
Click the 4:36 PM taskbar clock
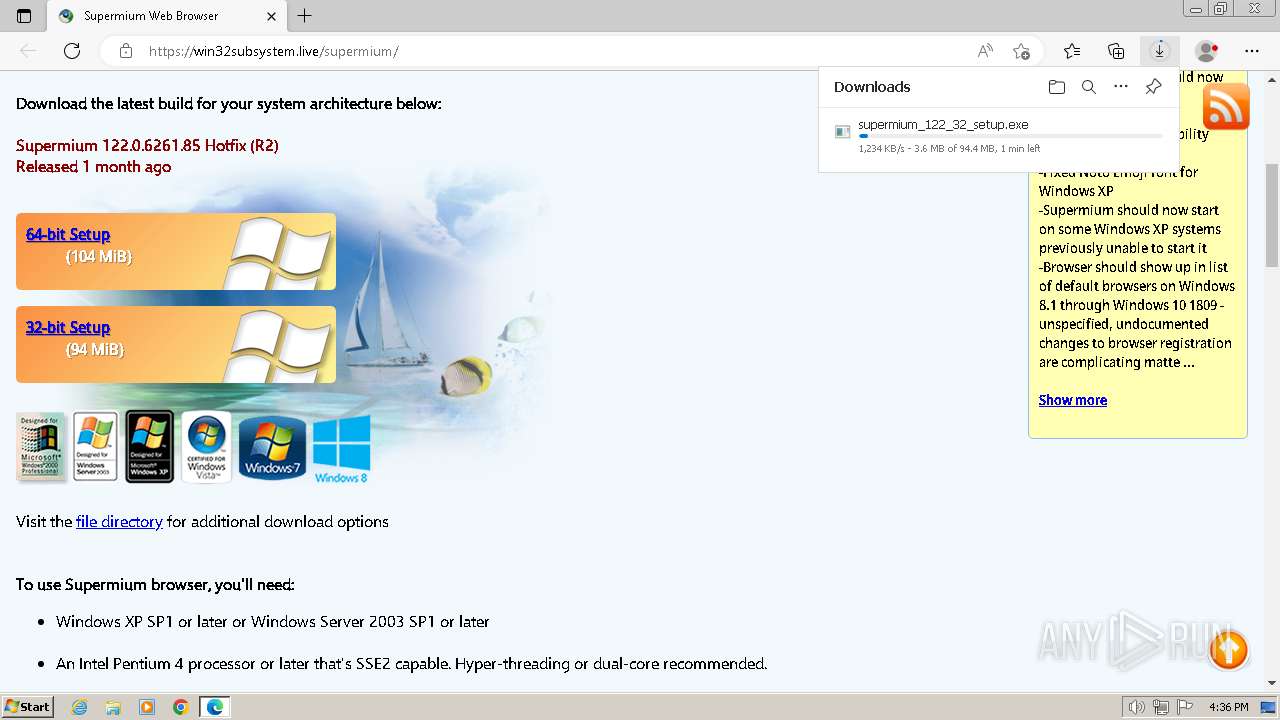(1229, 707)
